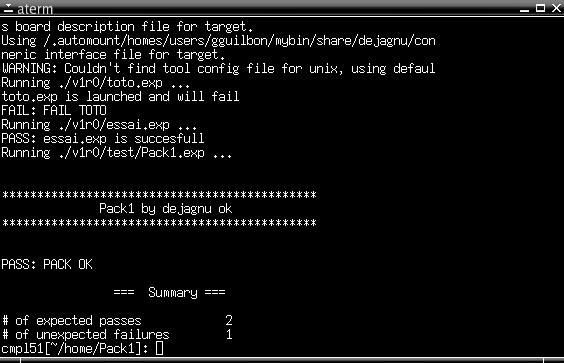Click the dejagnu path in Using line
This screenshot has width=564, height=363.
tap(239, 41)
